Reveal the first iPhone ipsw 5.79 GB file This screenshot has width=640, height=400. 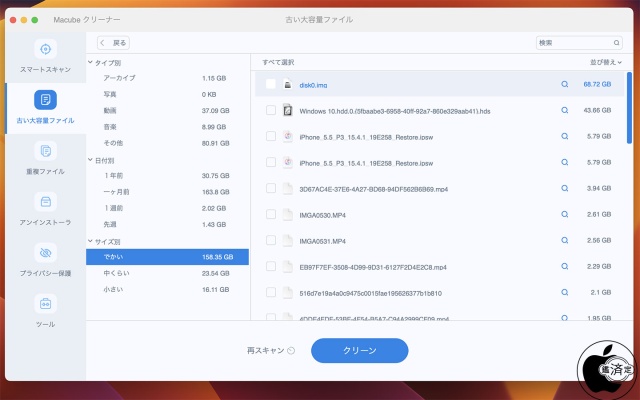click(x=564, y=136)
